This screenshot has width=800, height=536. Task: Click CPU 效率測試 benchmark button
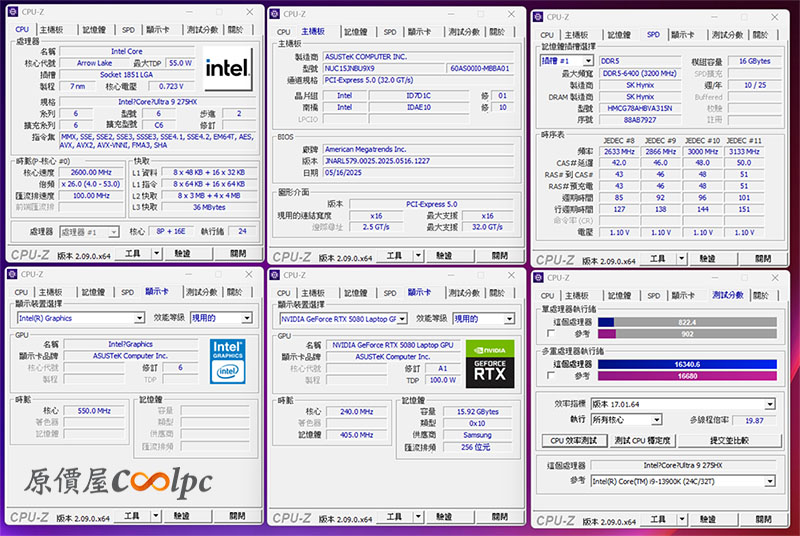tap(574, 440)
